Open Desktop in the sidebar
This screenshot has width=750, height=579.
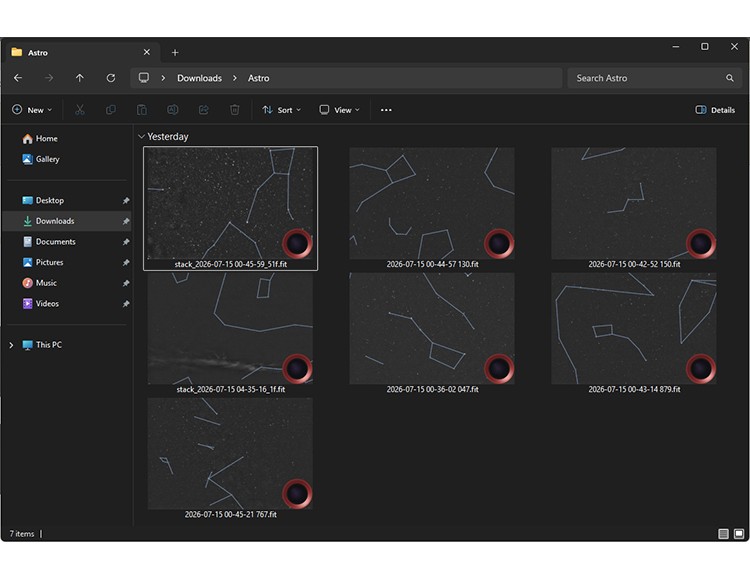pyautogui.click(x=67, y=200)
